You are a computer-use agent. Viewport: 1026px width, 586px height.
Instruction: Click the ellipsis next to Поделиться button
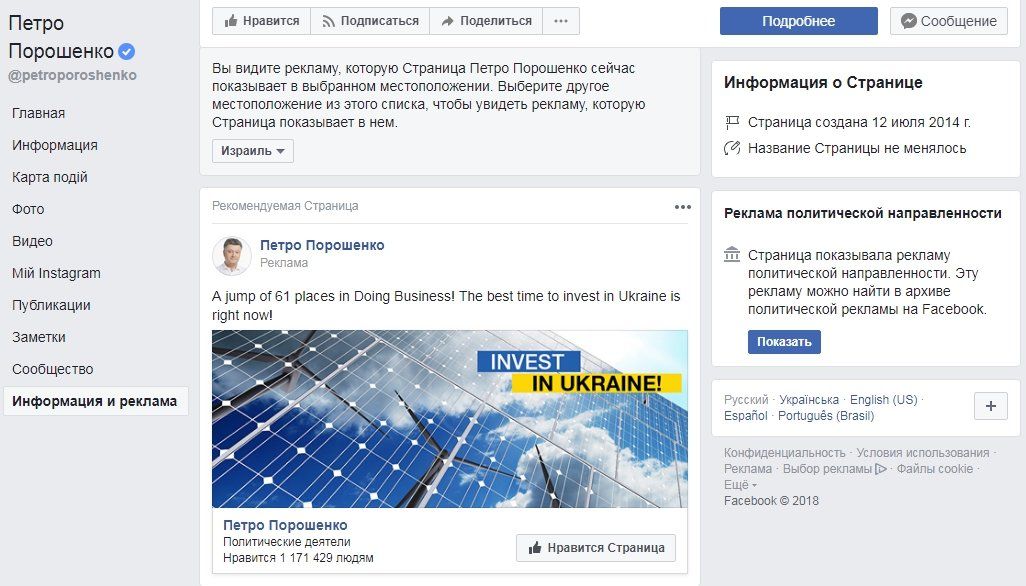(x=560, y=21)
